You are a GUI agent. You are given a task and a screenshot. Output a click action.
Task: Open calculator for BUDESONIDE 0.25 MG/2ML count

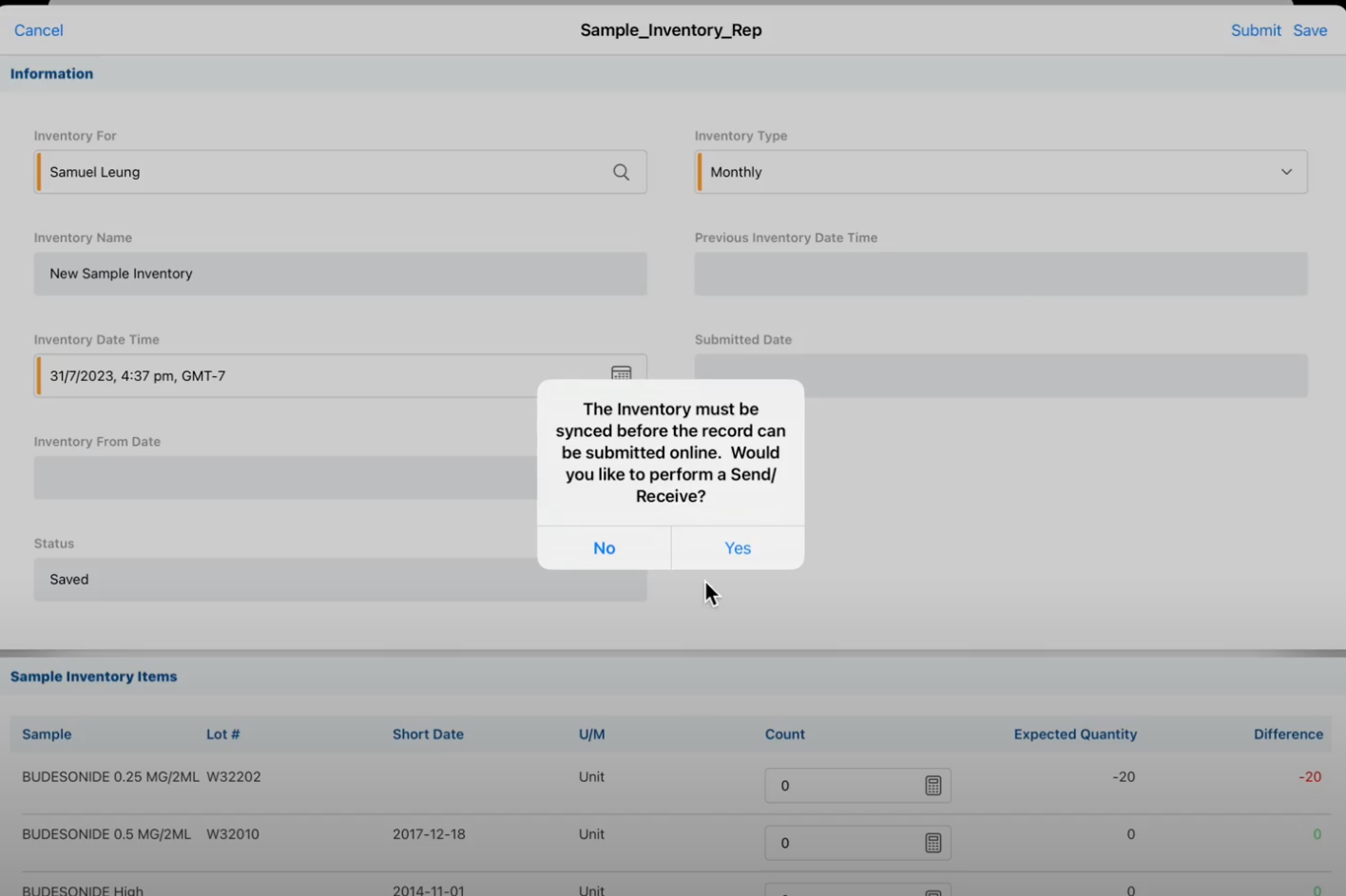(x=933, y=786)
